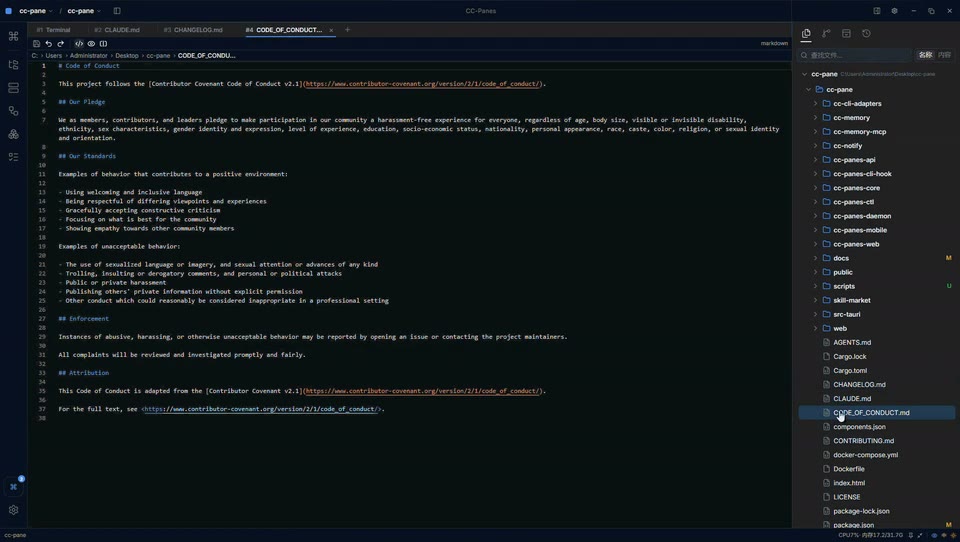Toggle sidebar layout icon next to cc-pane breadcrumb
This screenshot has height=542, width=960.
point(117,10)
